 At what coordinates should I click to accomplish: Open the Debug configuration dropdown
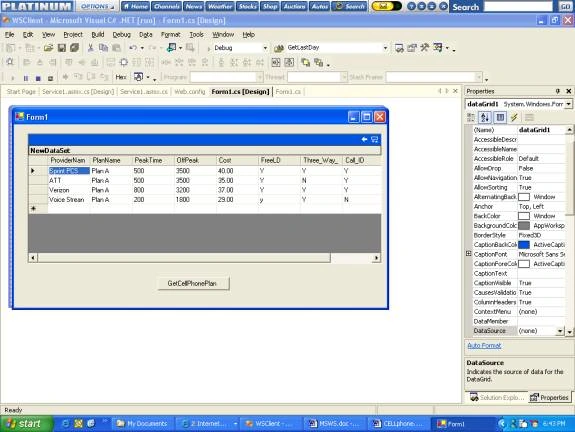tap(265, 48)
